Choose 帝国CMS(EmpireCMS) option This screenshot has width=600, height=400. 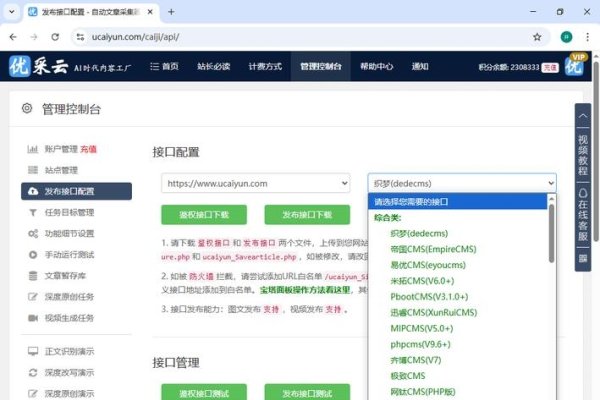433,249
